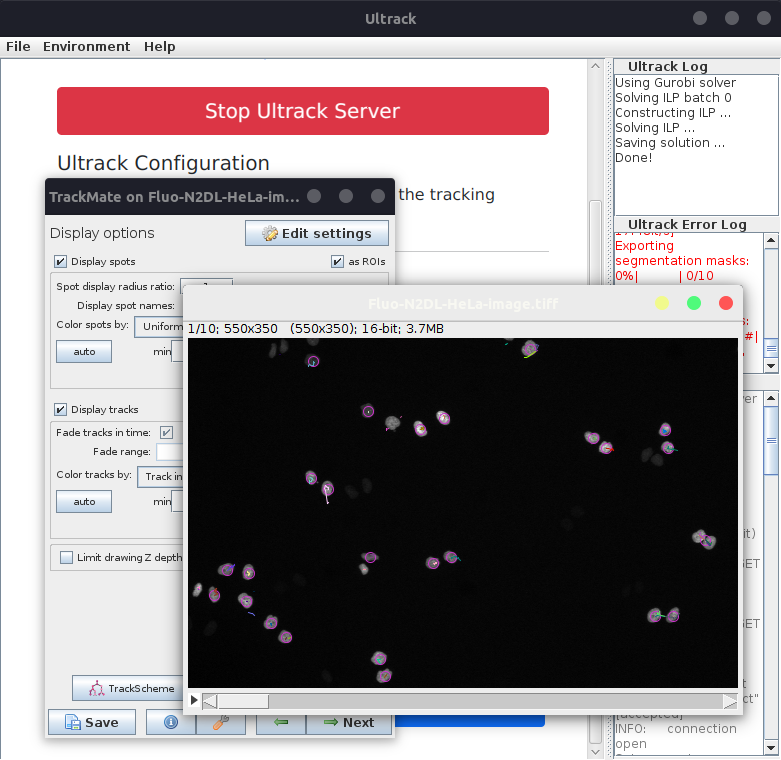The width and height of the screenshot is (781, 760).
Task: Click Ultrack Configuration heading
Action: [163, 163]
